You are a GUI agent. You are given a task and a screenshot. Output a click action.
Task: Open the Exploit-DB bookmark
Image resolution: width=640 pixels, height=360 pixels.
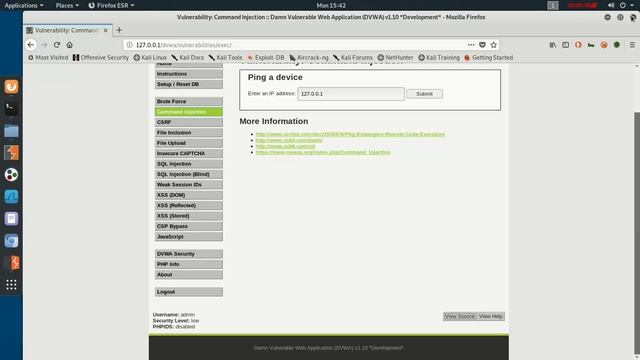[x=266, y=58]
